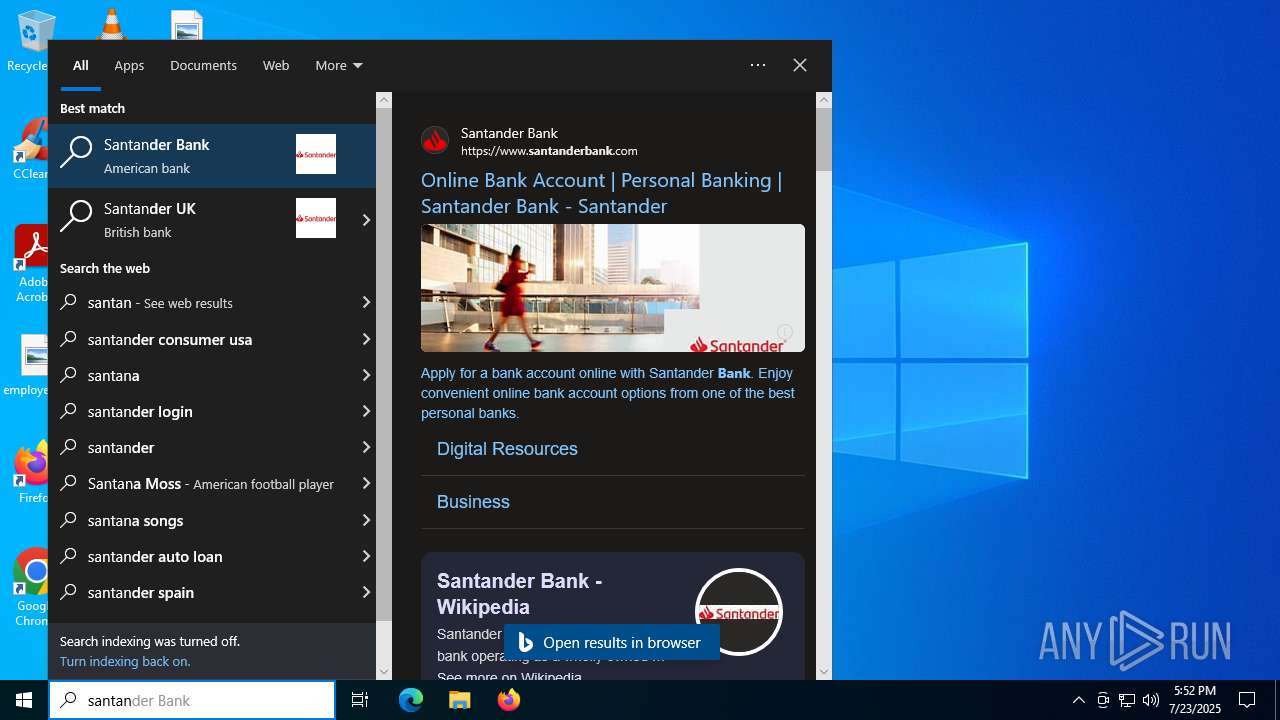Expand arrow for Santander UK result

366,220
